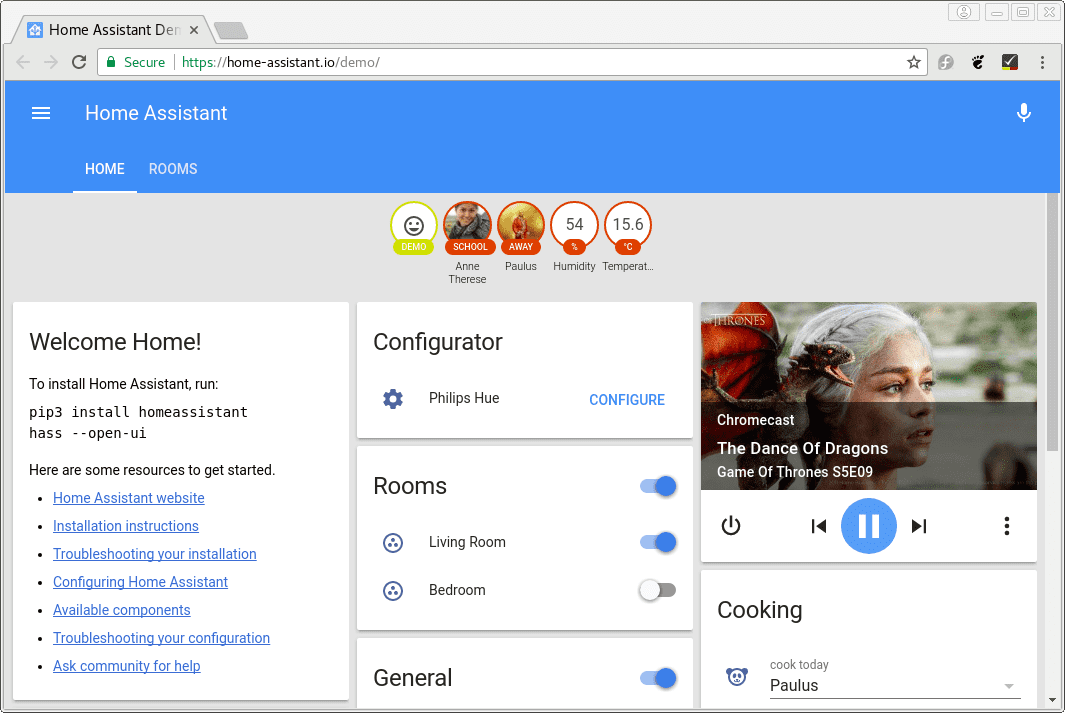Image resolution: width=1065 pixels, height=713 pixels.
Task: Turn off Chromecast with power icon
Action: coord(731,526)
